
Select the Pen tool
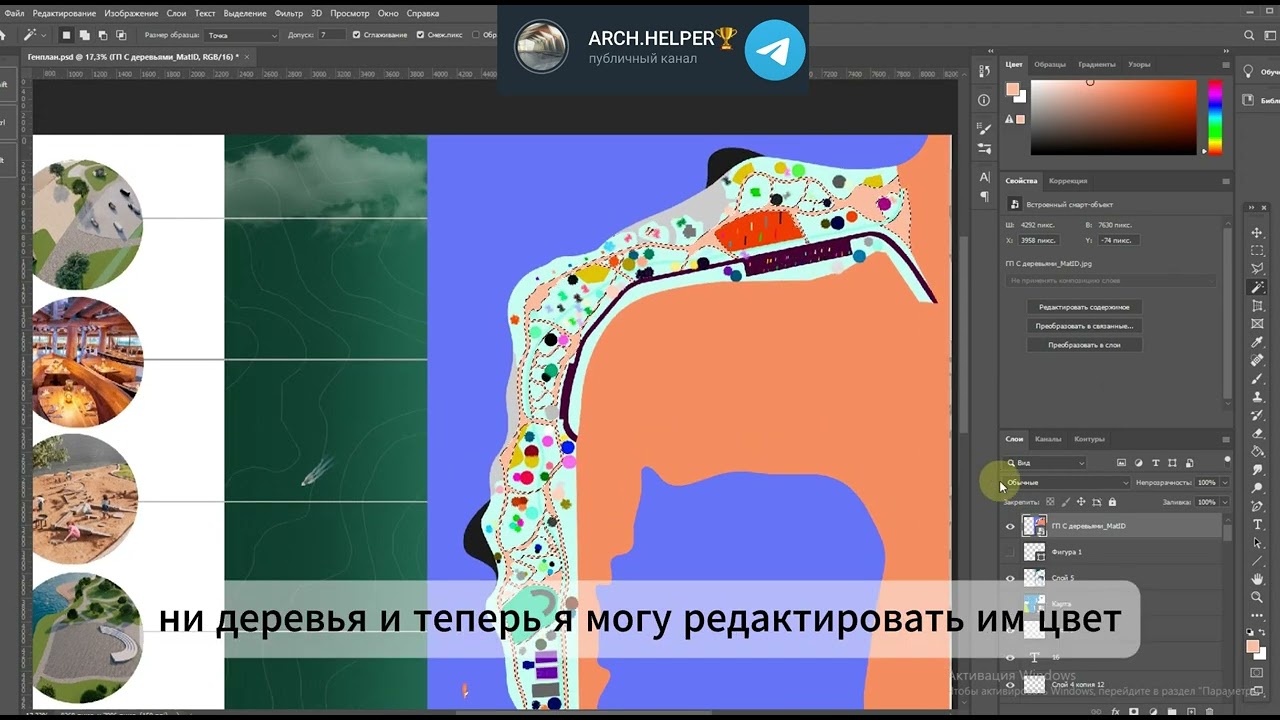point(1257,506)
